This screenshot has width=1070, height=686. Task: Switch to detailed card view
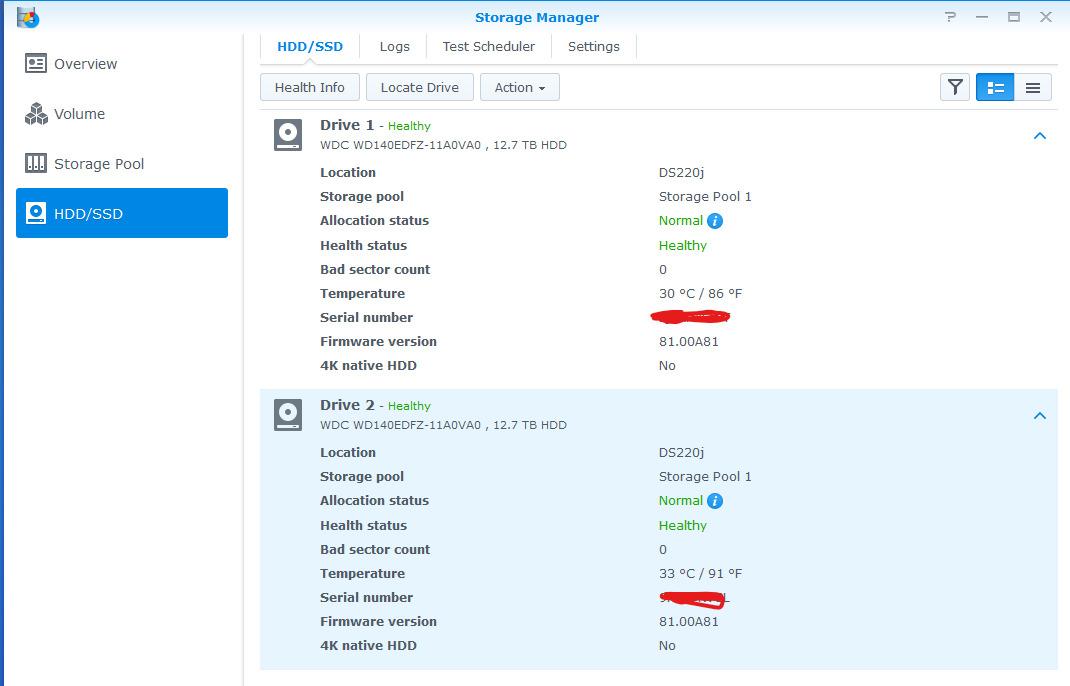tap(995, 87)
